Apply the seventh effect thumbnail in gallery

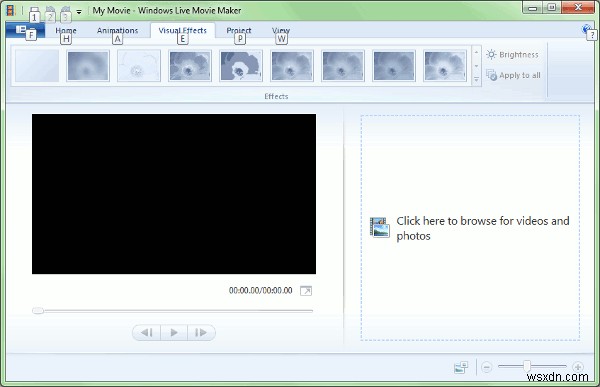point(343,66)
